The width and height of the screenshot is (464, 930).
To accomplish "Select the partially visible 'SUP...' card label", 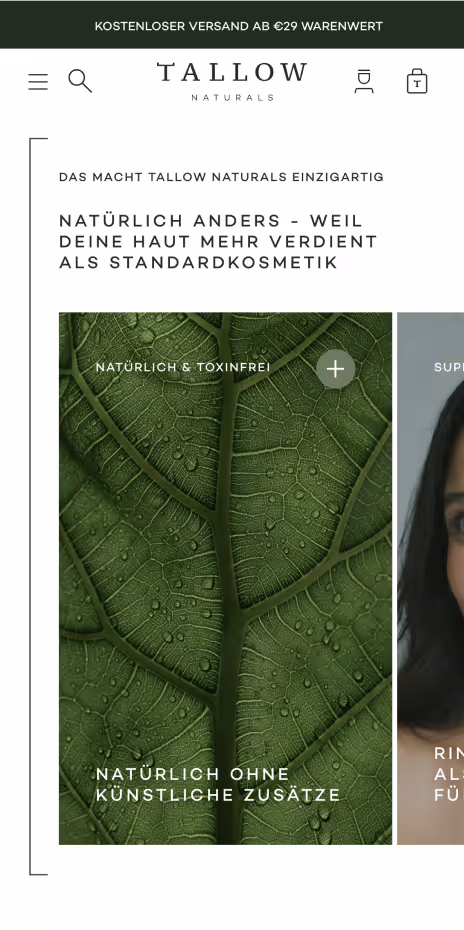I will tap(449, 368).
